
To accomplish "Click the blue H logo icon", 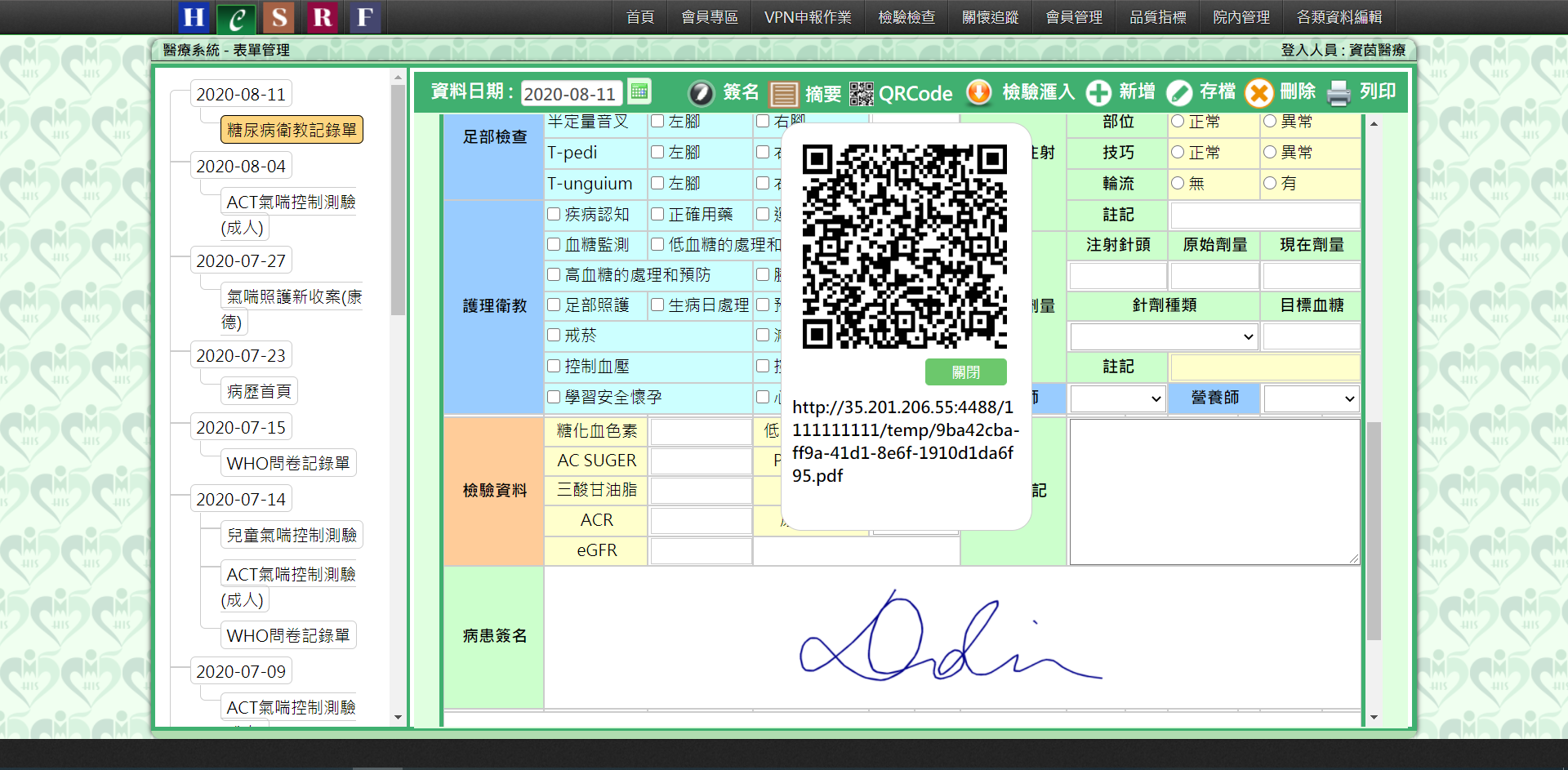I will (194, 17).
